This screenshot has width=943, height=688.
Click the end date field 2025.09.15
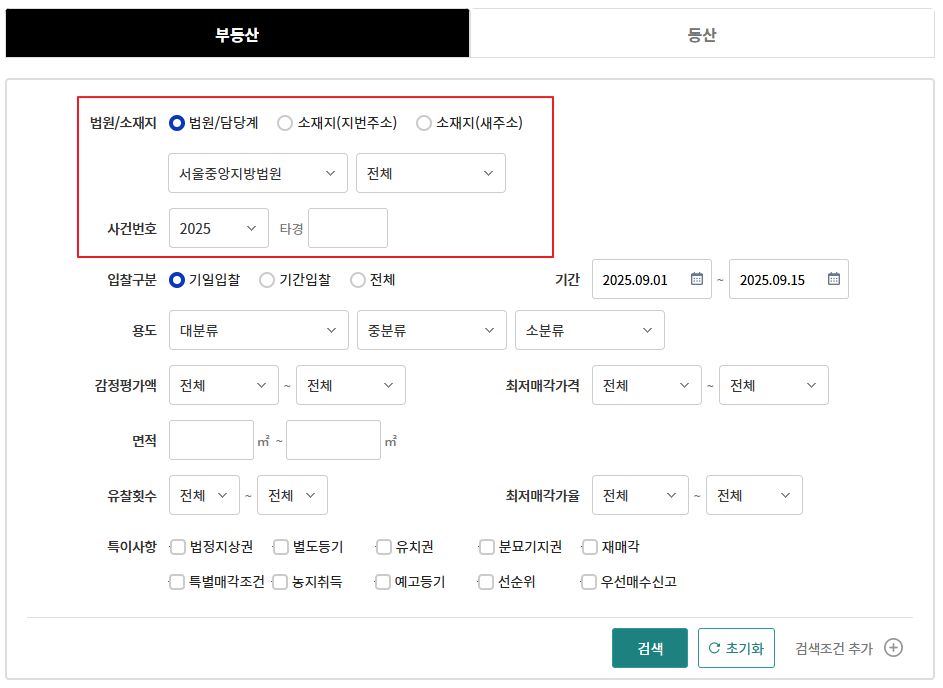pos(789,279)
